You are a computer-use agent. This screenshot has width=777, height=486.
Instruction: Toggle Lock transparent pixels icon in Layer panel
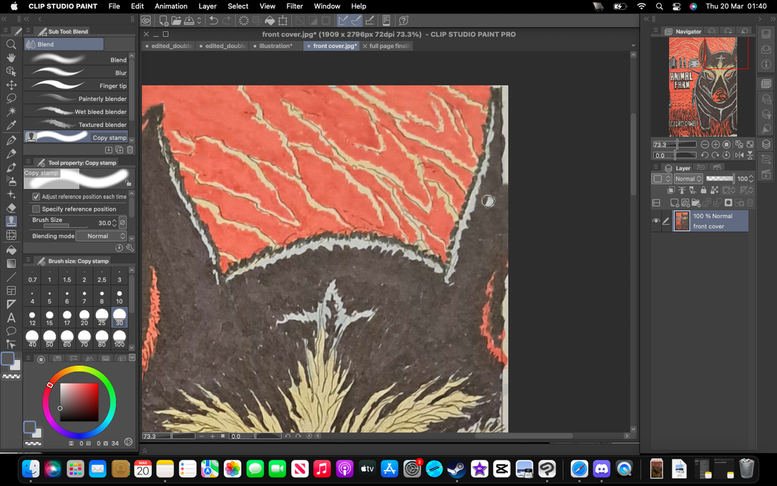tap(714, 190)
